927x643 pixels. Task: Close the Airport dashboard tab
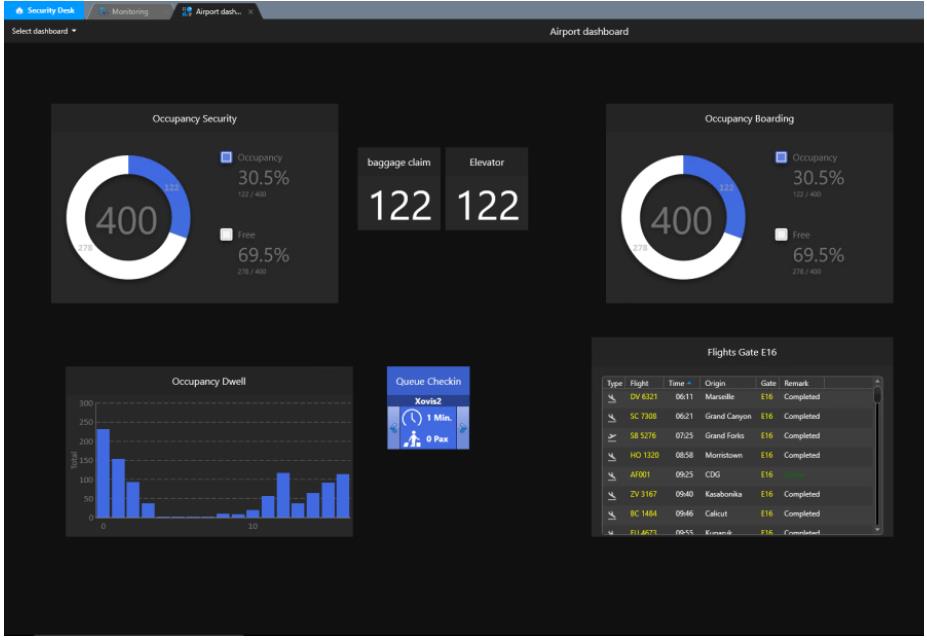tap(251, 11)
